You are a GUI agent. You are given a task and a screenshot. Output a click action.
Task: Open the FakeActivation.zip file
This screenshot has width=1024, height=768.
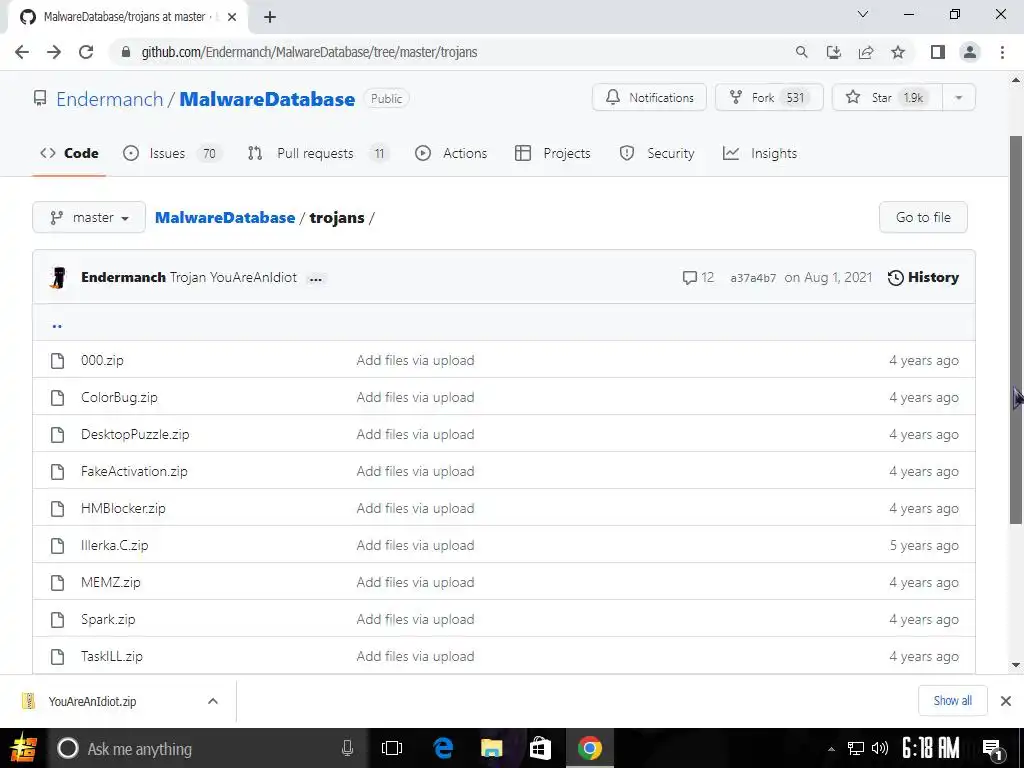134,472
